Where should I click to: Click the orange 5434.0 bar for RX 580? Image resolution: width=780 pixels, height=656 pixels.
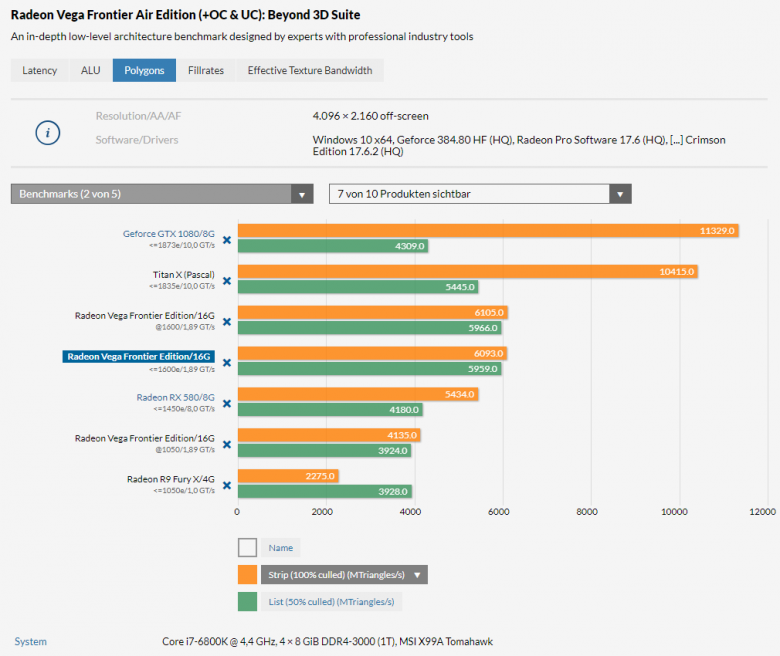tap(358, 394)
